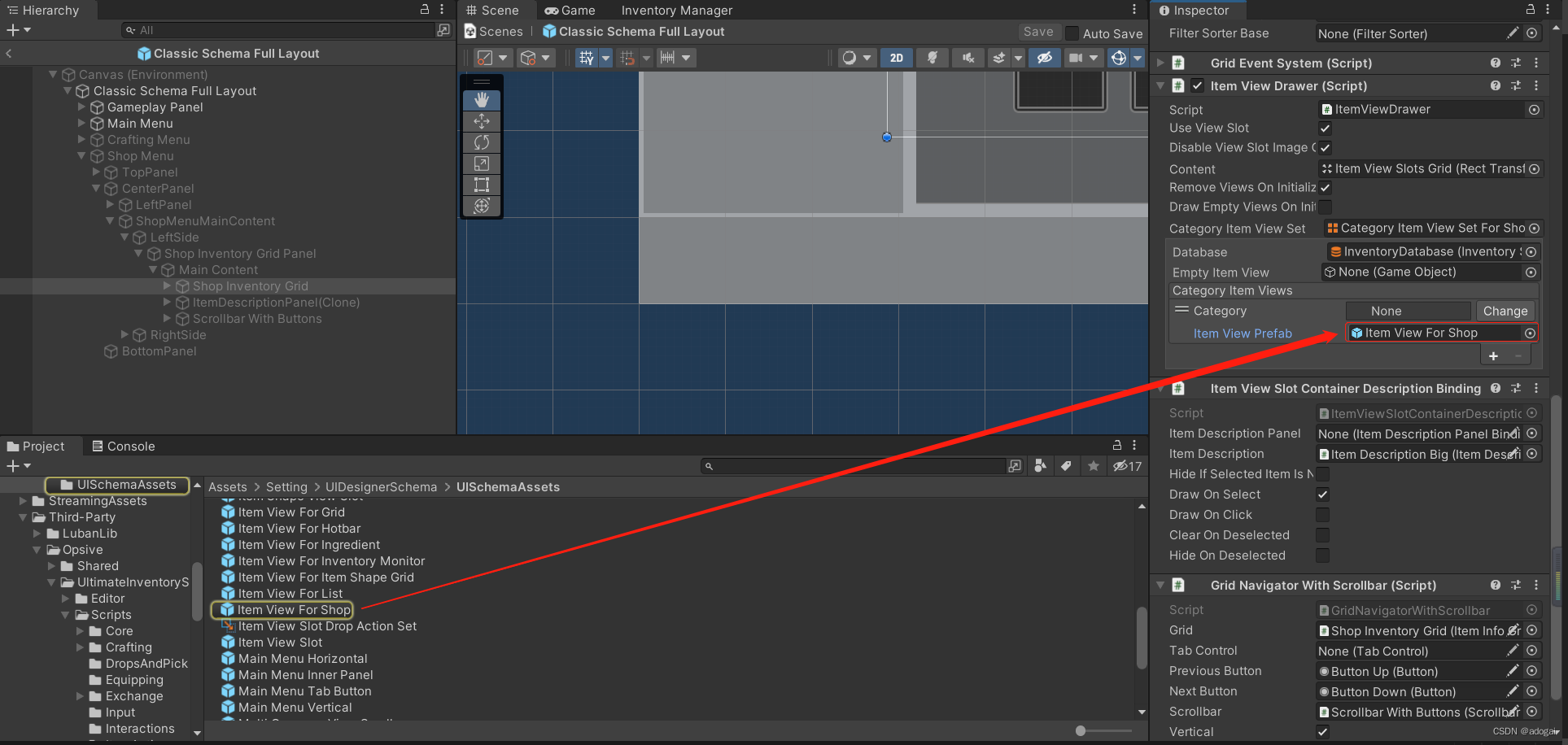
Task: Click the grid snap increment icon
Action: click(627, 58)
